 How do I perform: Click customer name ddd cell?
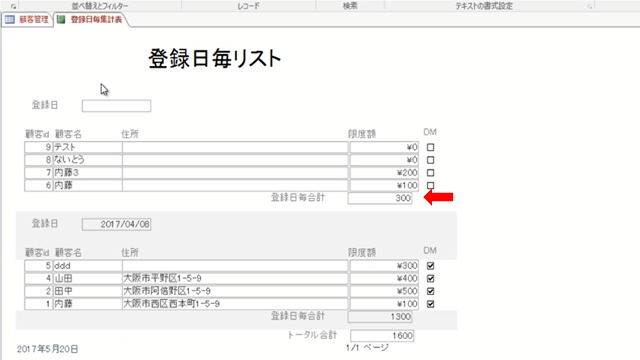pos(87,266)
